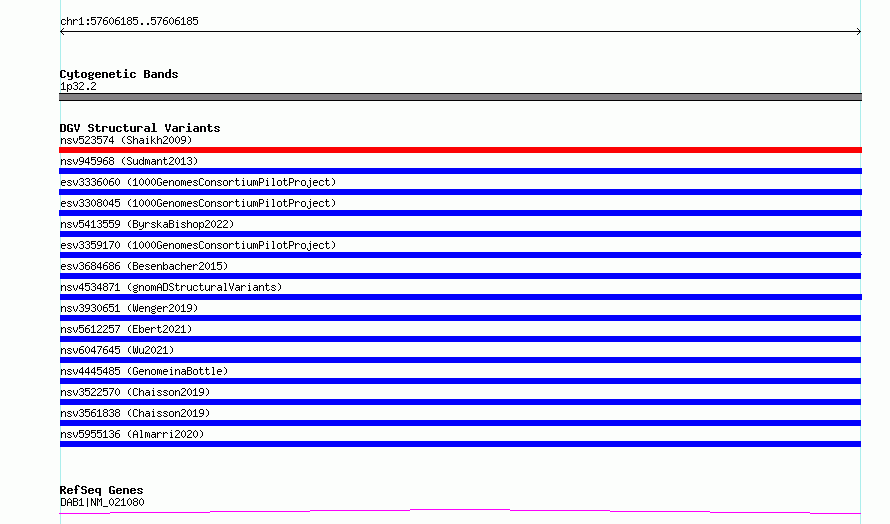The width and height of the screenshot is (890, 524).
Task: Open nsv523574 (Shaikh2009) variant label
Action: [126, 140]
